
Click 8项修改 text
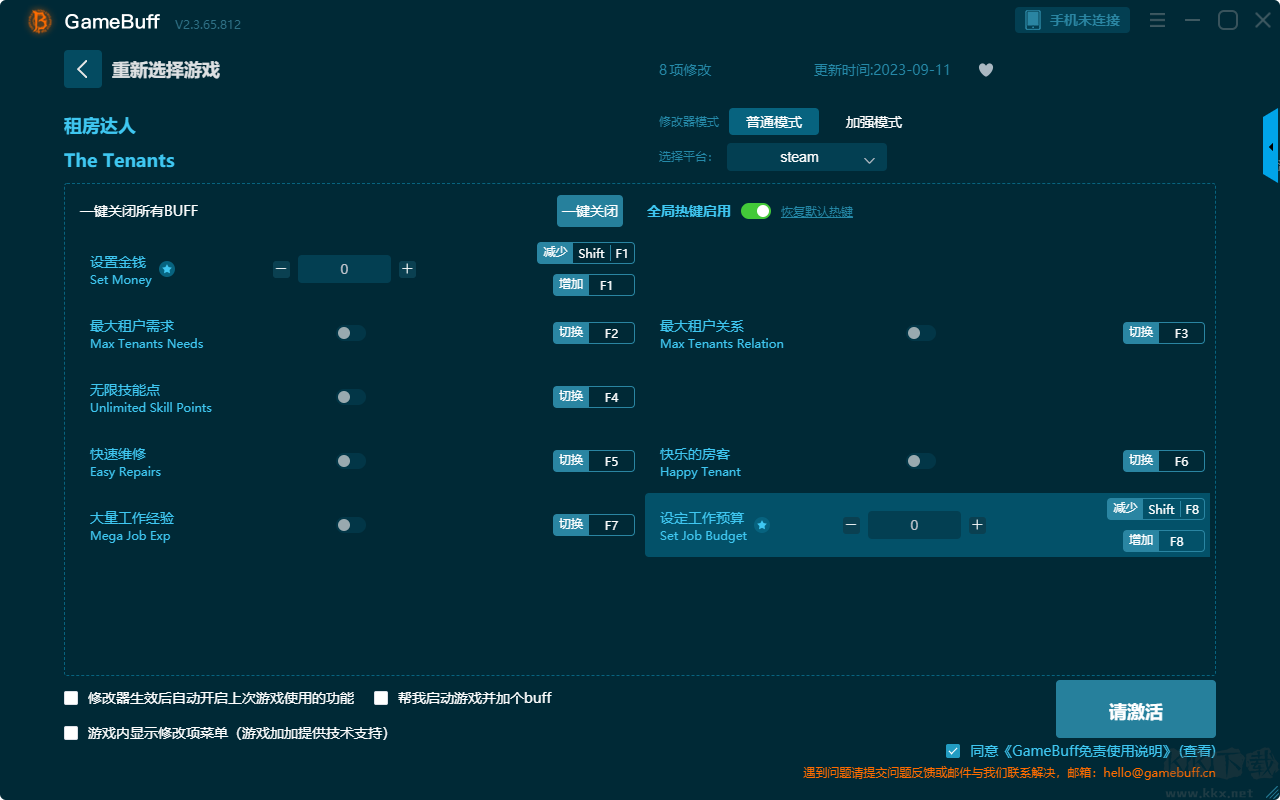click(685, 70)
